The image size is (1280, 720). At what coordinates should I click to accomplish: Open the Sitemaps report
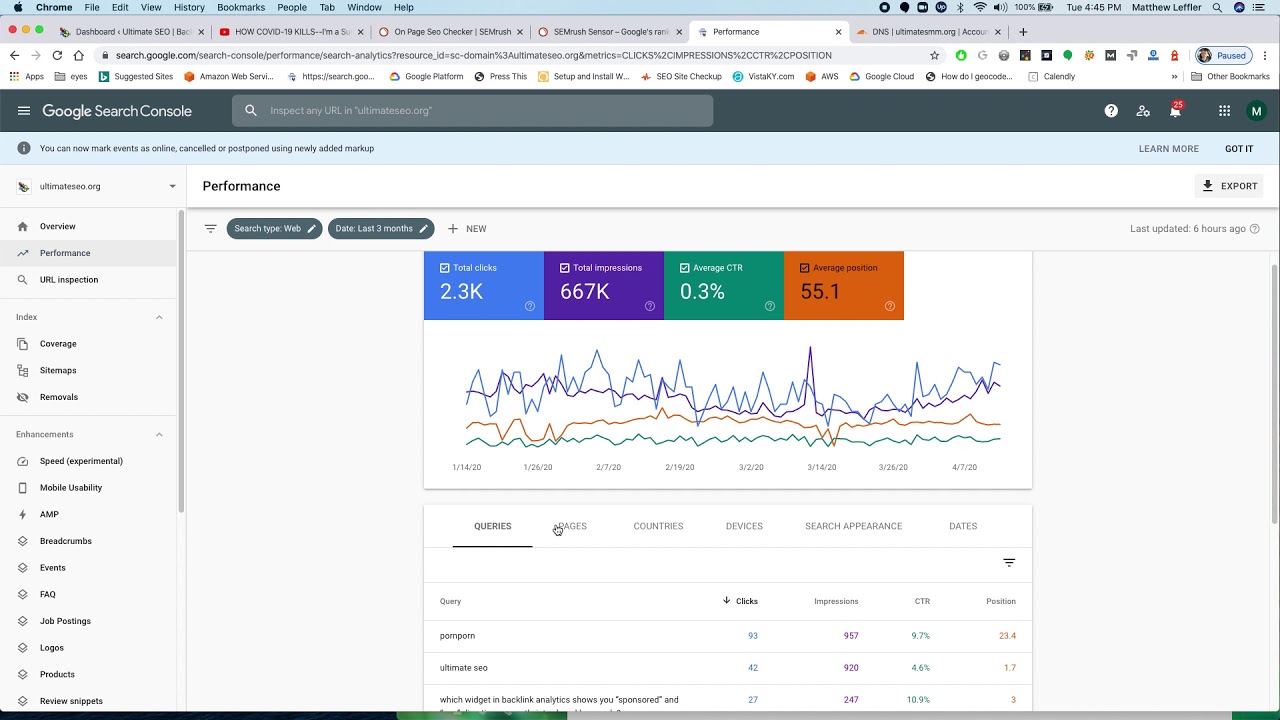pyautogui.click(x=58, y=371)
